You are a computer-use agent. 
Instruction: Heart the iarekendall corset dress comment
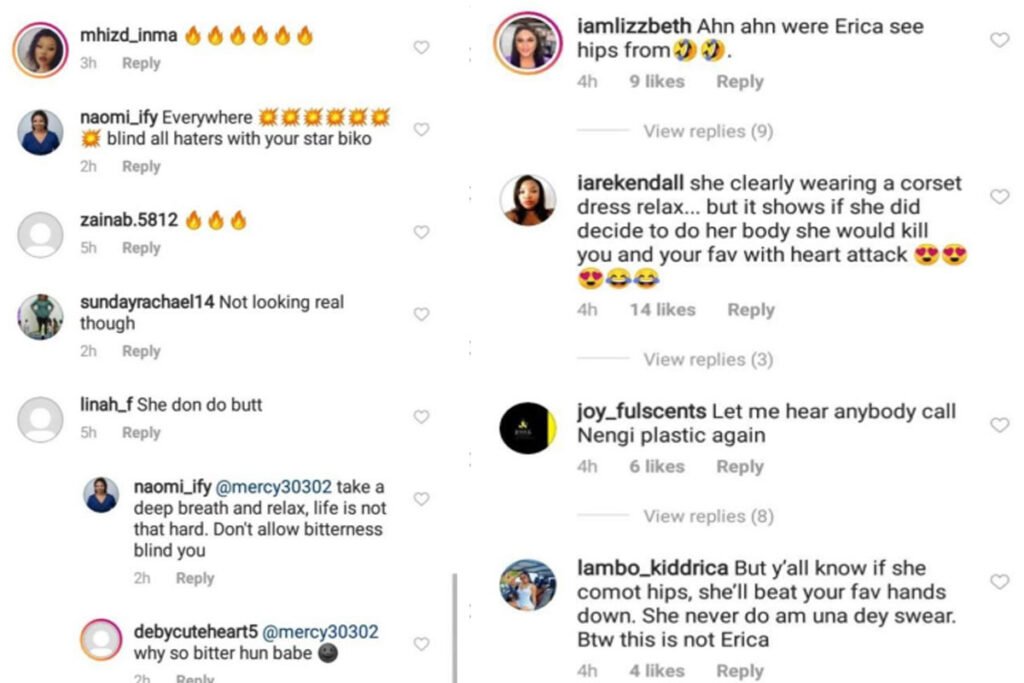tap(998, 197)
